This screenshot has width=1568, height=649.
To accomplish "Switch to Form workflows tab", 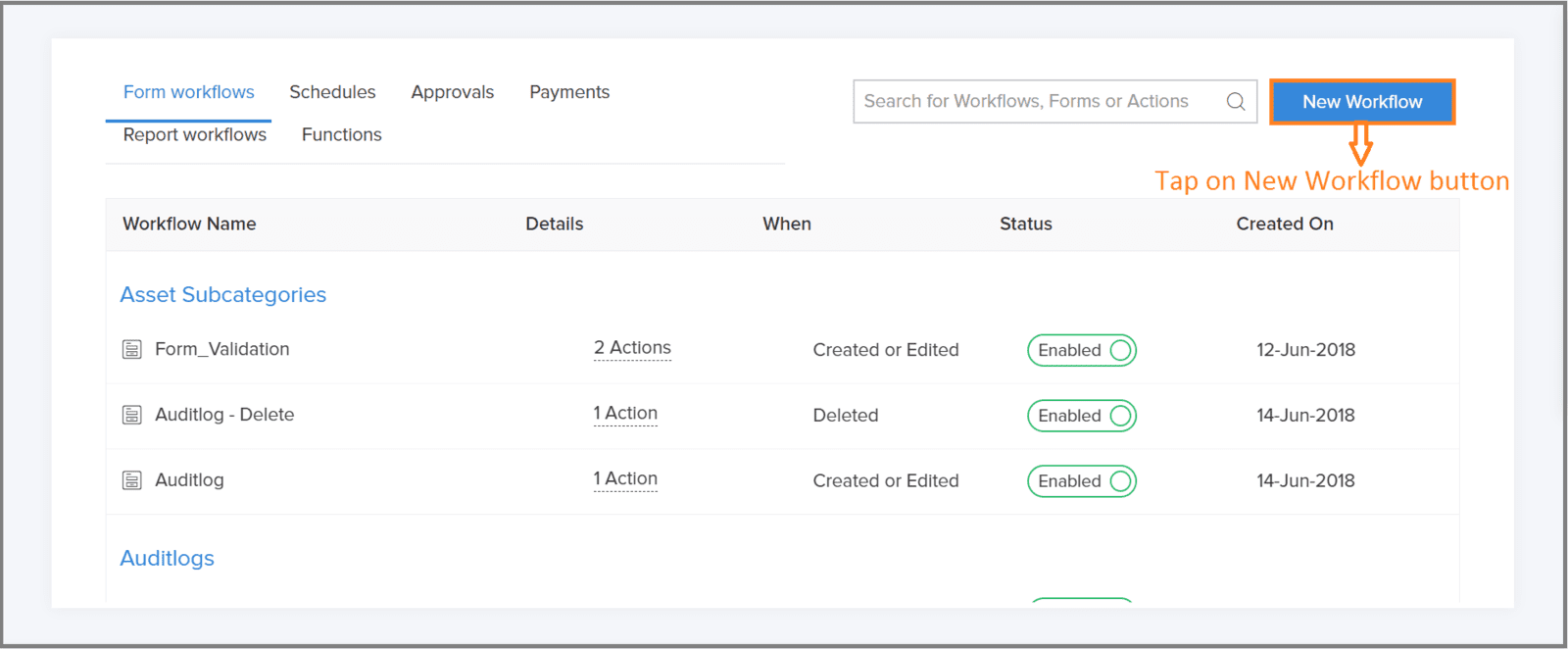I will 188,92.
